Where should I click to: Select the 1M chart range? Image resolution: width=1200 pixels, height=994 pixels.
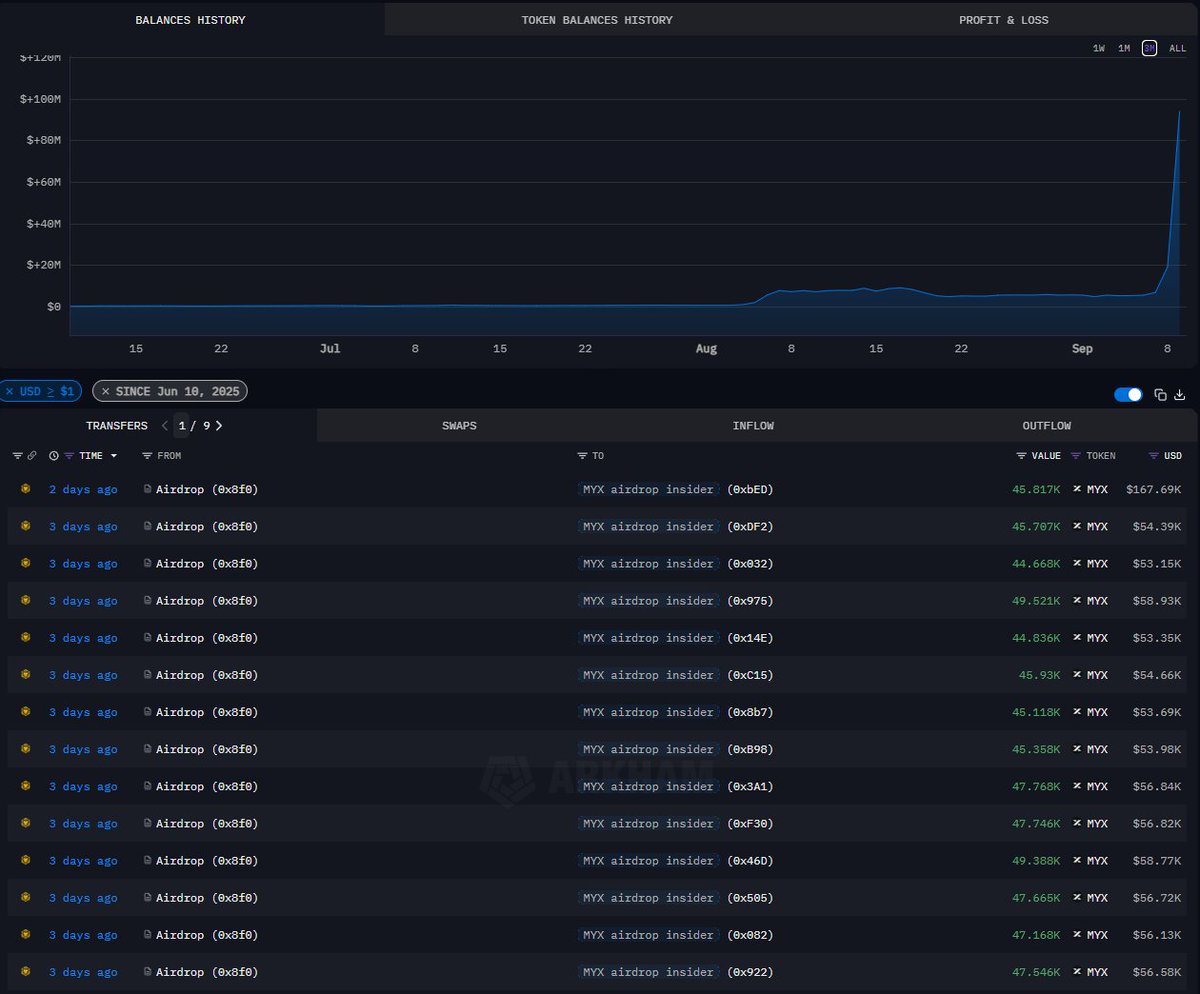(1124, 48)
